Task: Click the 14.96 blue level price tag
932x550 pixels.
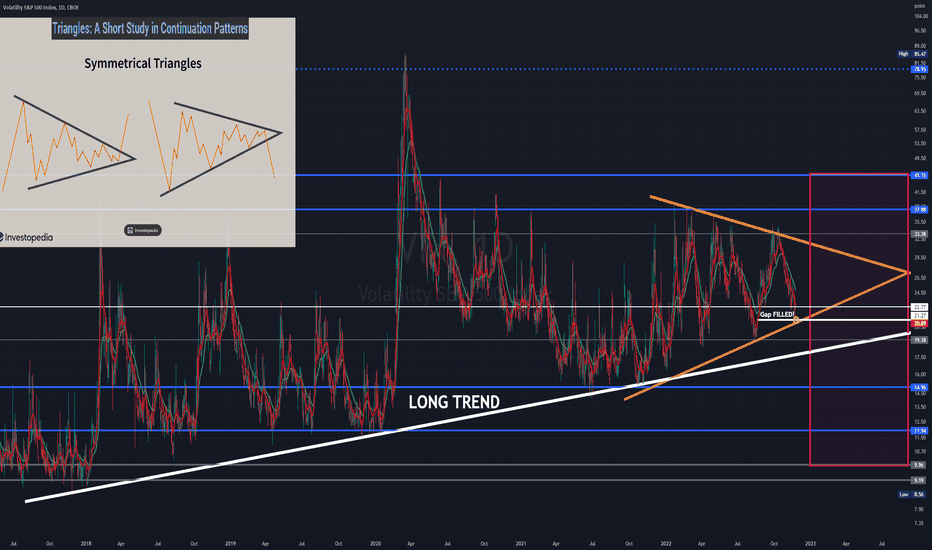Action: pyautogui.click(x=920, y=387)
